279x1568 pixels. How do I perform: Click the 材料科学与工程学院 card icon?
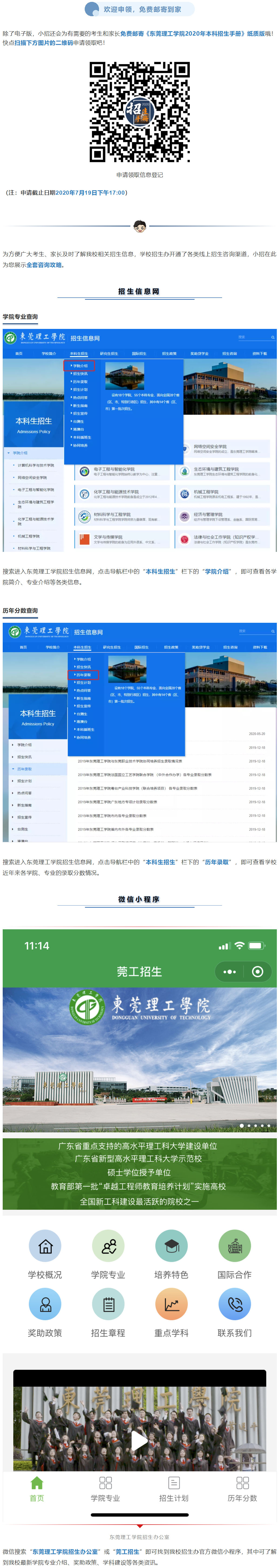84,517
